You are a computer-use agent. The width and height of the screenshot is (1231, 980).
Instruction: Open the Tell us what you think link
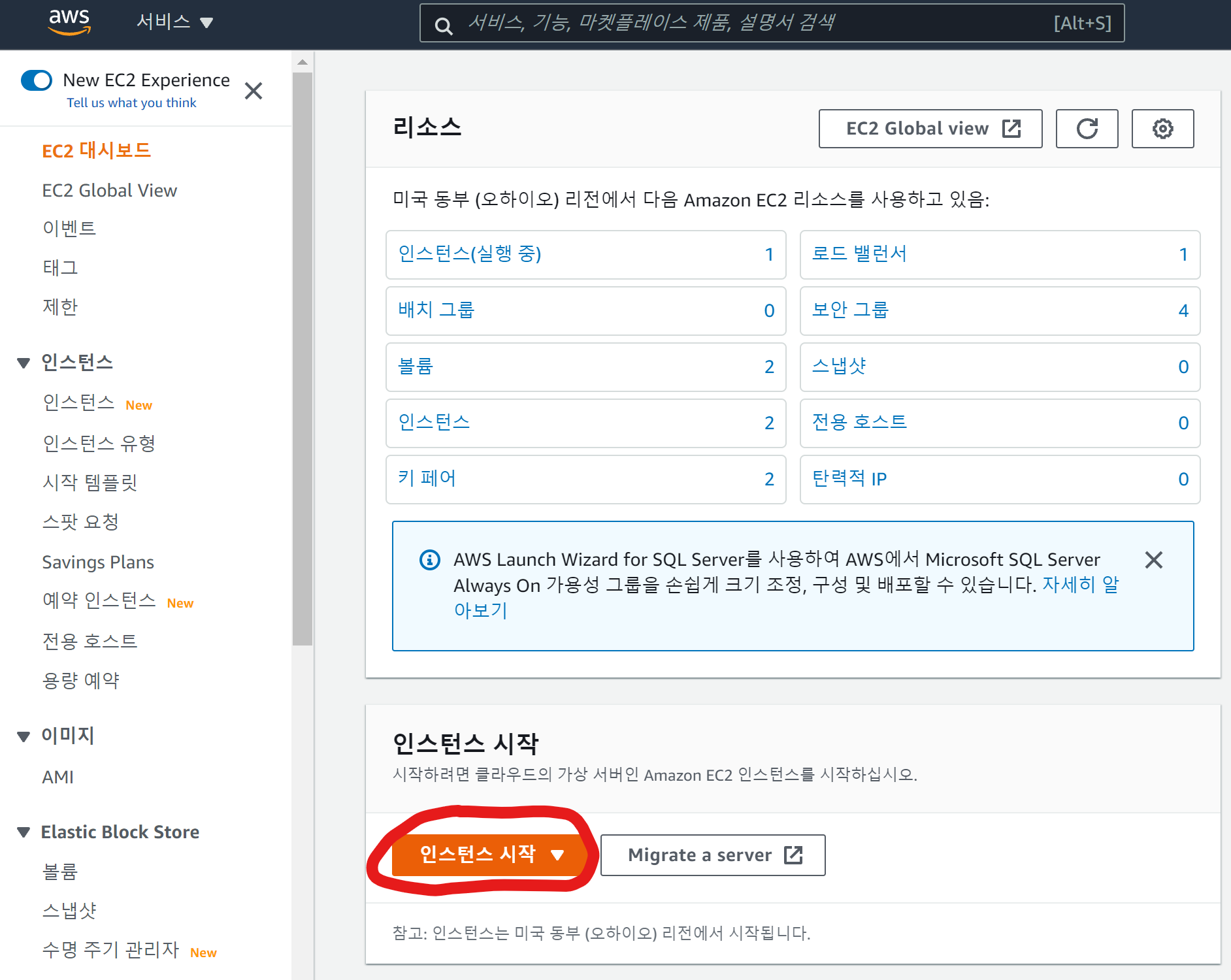(x=131, y=103)
